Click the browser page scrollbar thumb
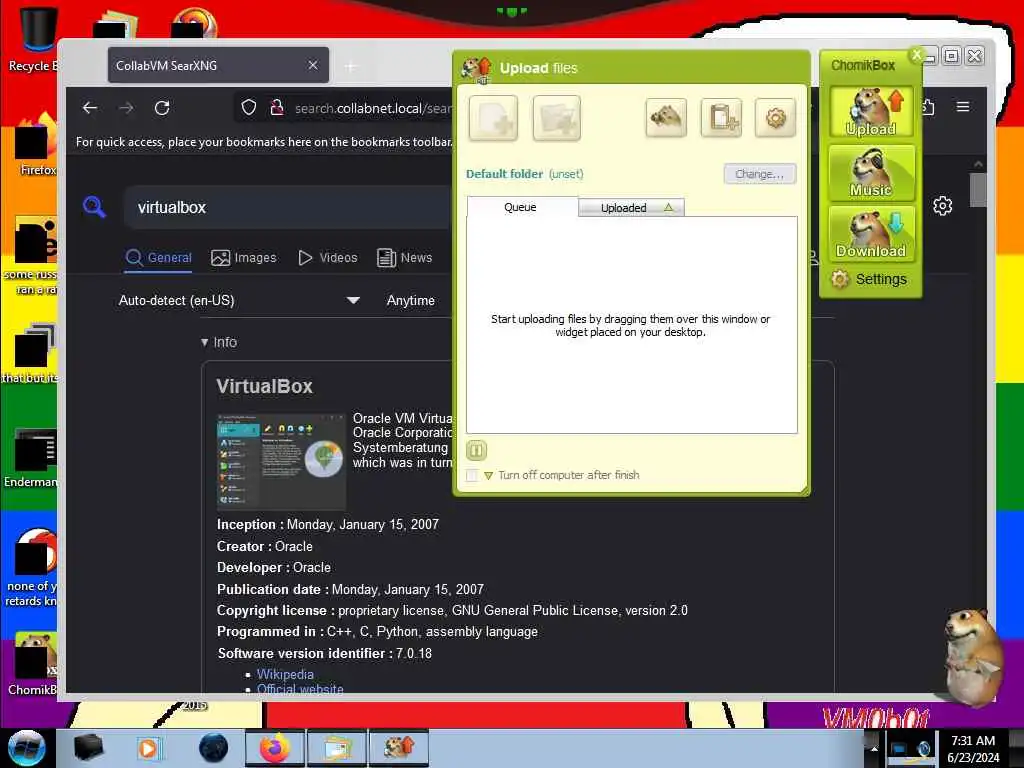 pos(978,190)
